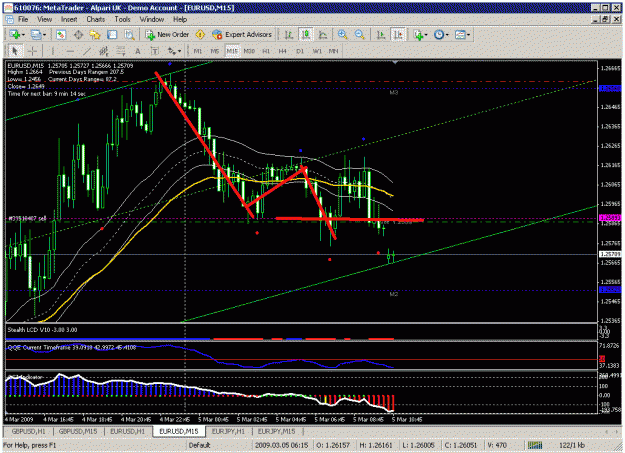This screenshot has width=625, height=453.
Task: Click the chart shift triangle marker atop chart
Action: (x=395, y=63)
